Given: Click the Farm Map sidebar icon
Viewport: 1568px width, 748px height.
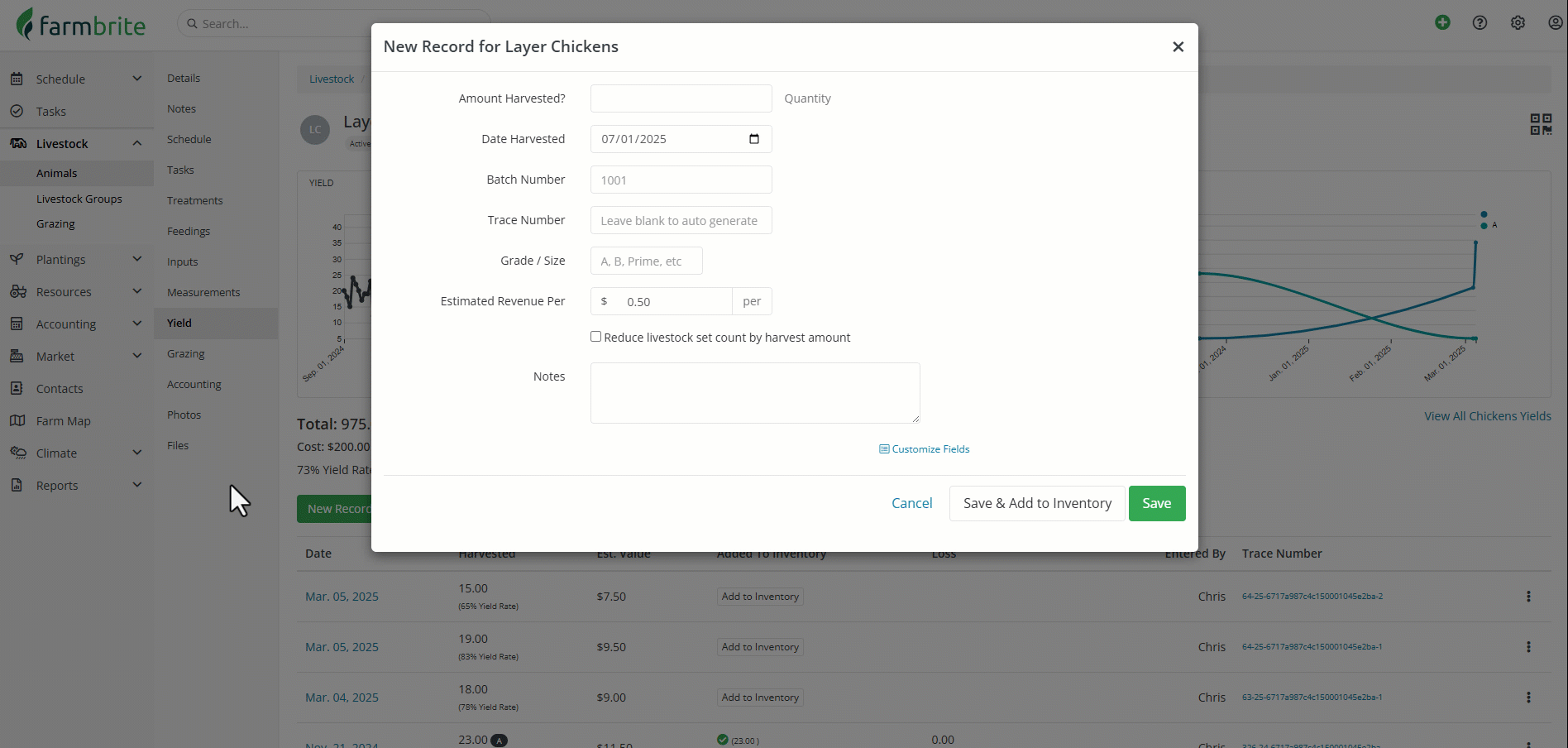Looking at the screenshot, I should click(17, 420).
